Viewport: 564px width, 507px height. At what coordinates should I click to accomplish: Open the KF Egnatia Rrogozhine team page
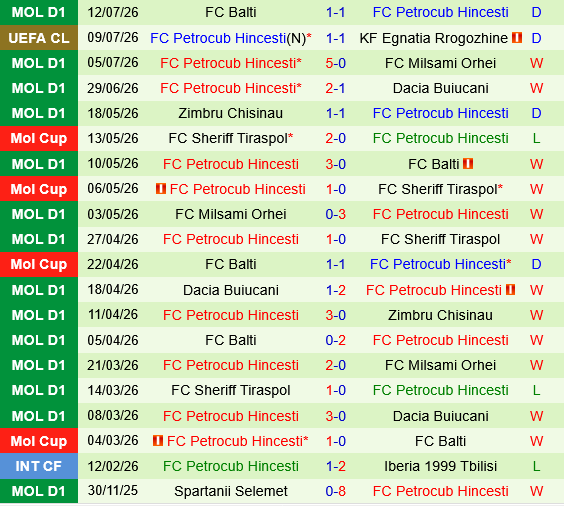433,38
